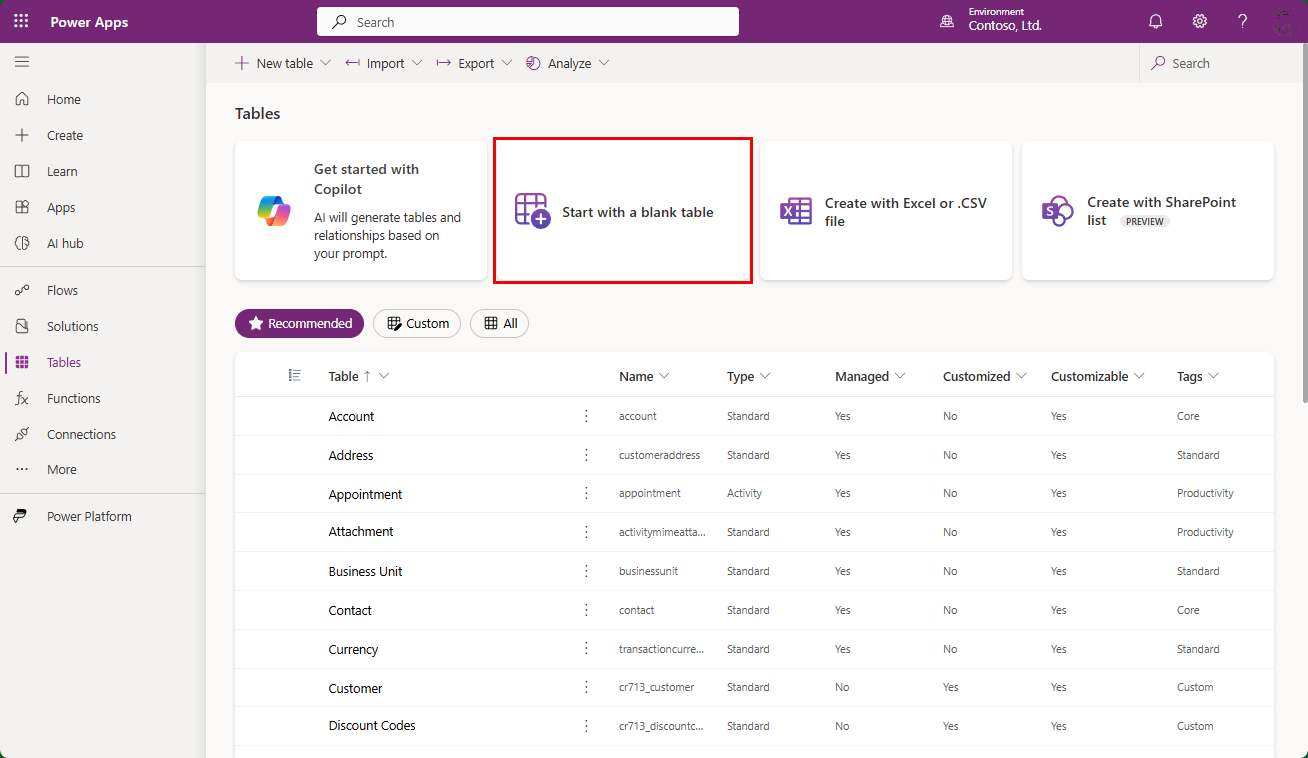Select the Recommended filter pill
This screenshot has width=1308, height=758.
(299, 323)
